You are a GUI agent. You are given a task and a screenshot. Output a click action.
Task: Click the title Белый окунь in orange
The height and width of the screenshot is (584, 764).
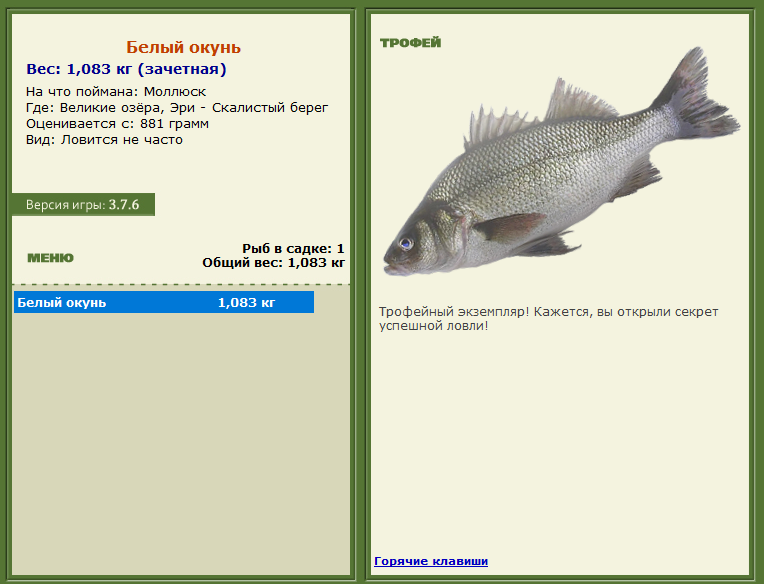[x=183, y=47]
